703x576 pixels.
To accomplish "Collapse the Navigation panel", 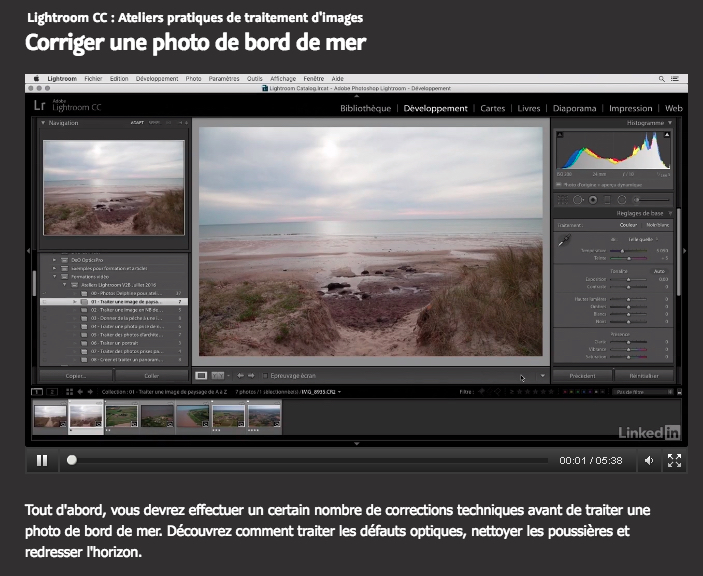I will pyautogui.click(x=43, y=123).
